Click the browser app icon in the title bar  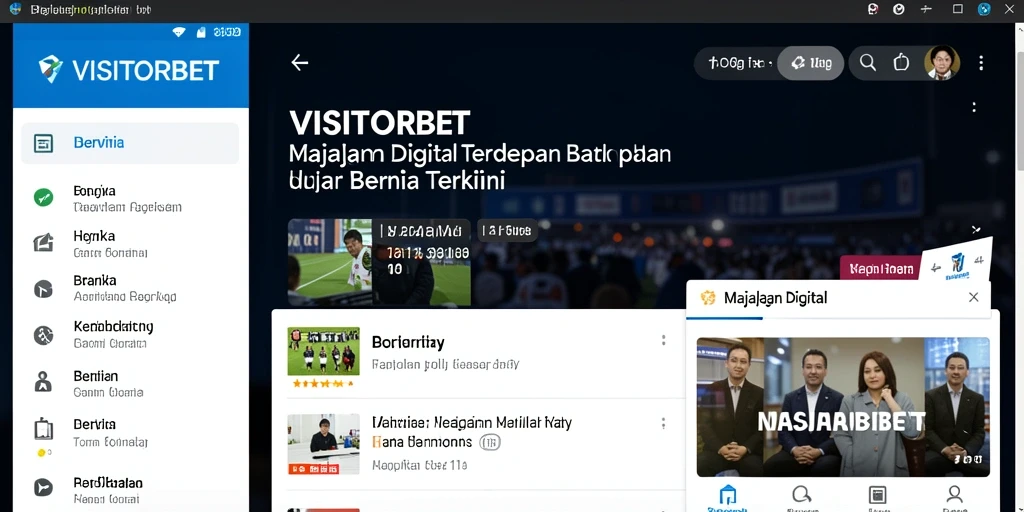(16, 9)
